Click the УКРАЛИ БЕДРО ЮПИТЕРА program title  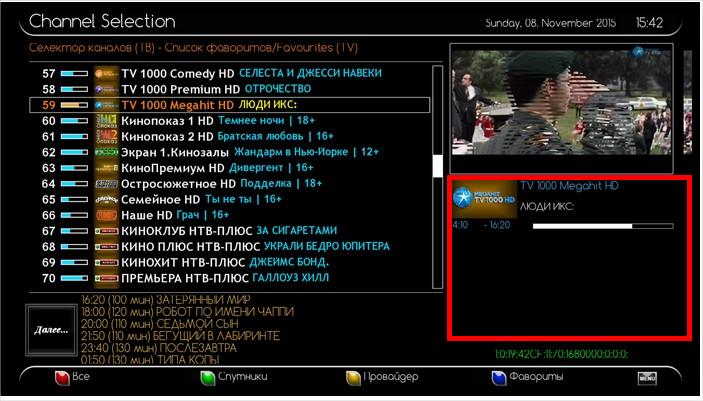coord(326,246)
